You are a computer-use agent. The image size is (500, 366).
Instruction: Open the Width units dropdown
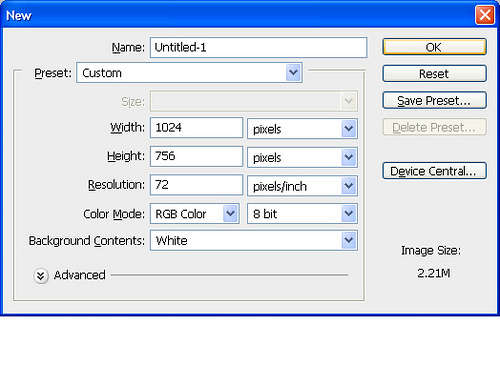point(302,129)
